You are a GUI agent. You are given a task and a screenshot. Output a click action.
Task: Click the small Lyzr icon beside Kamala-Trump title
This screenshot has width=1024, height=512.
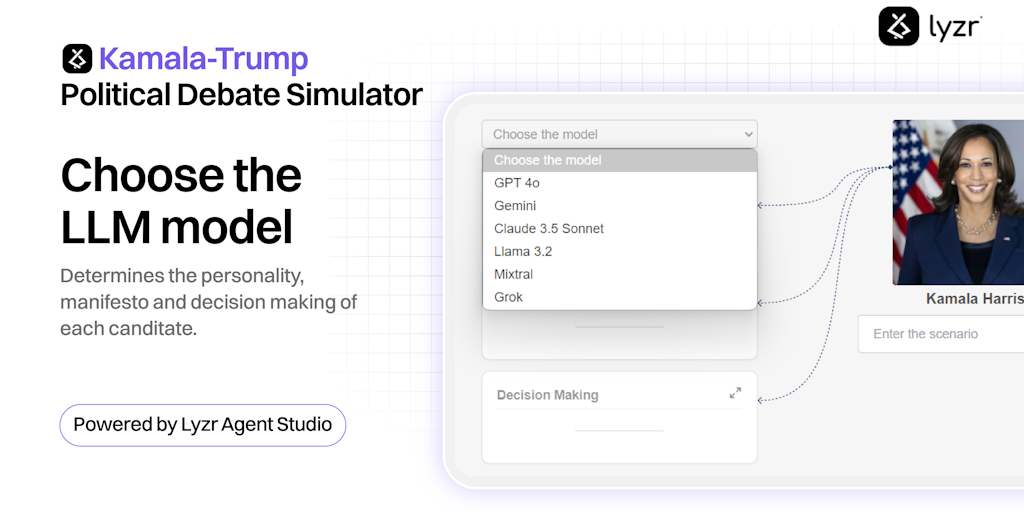point(77,59)
